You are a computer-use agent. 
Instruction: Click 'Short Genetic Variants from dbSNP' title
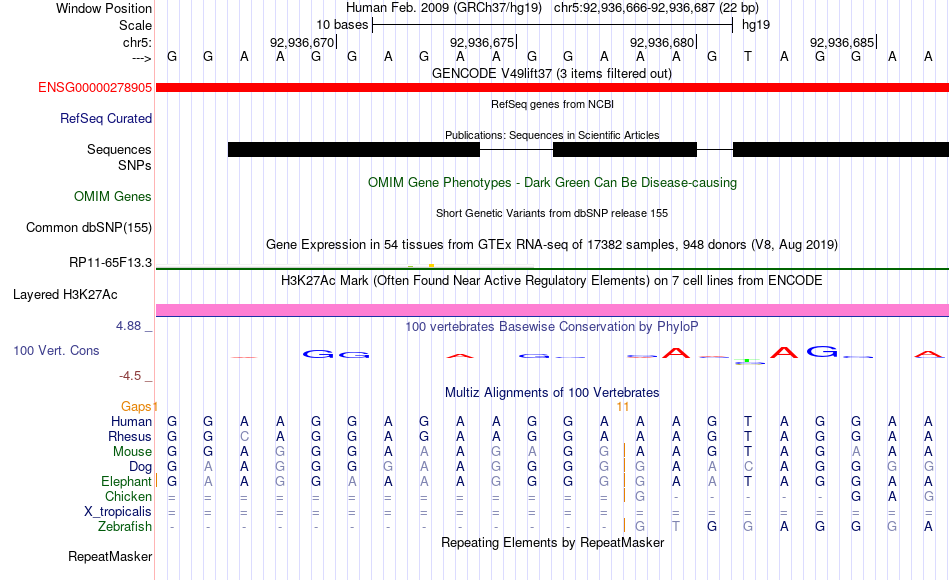click(x=552, y=213)
